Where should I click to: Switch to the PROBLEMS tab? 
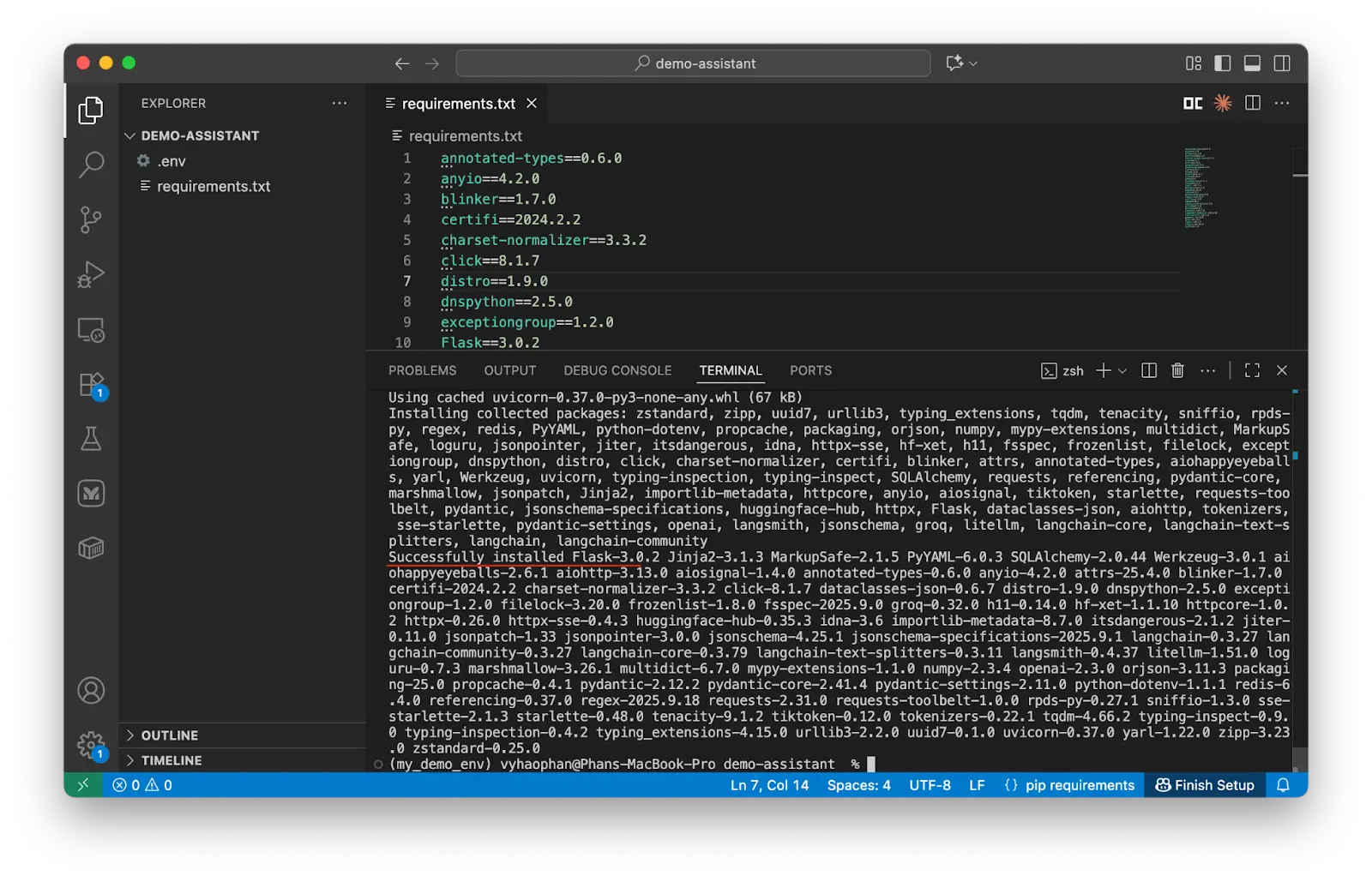(422, 370)
